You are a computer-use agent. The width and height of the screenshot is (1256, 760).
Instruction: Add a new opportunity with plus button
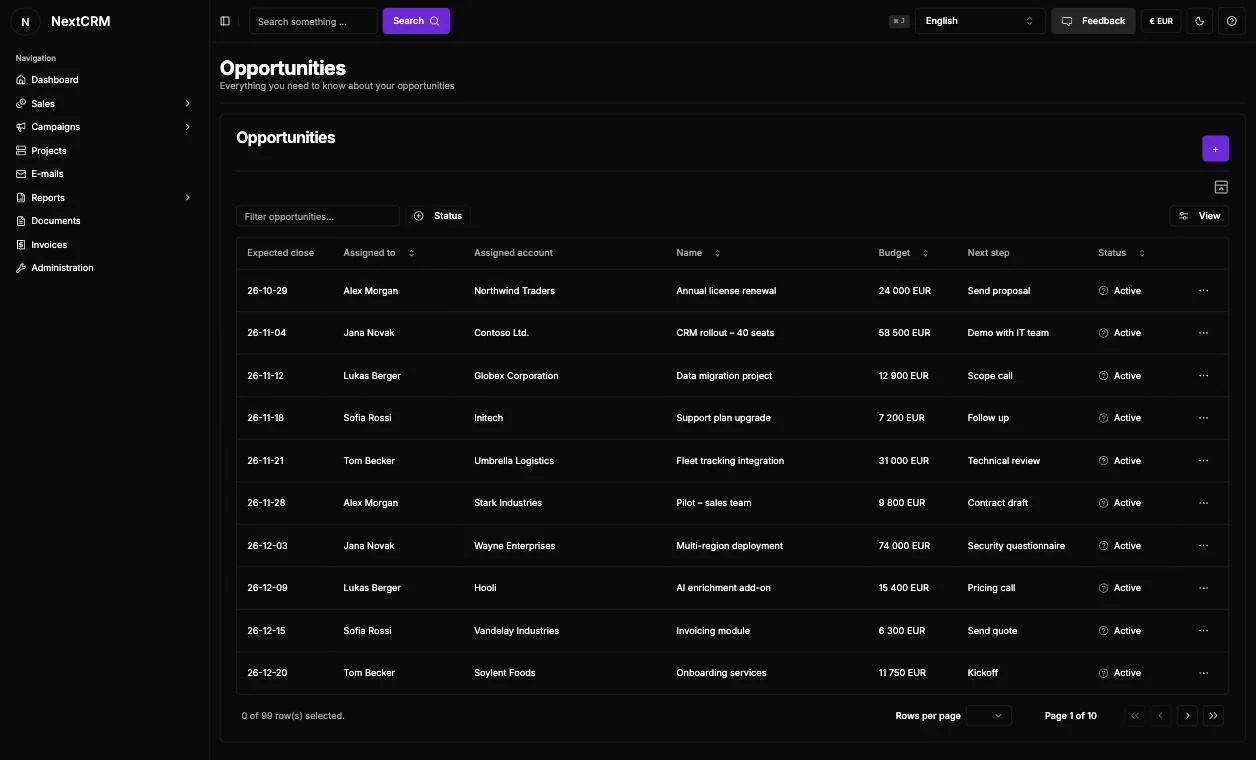point(1215,149)
